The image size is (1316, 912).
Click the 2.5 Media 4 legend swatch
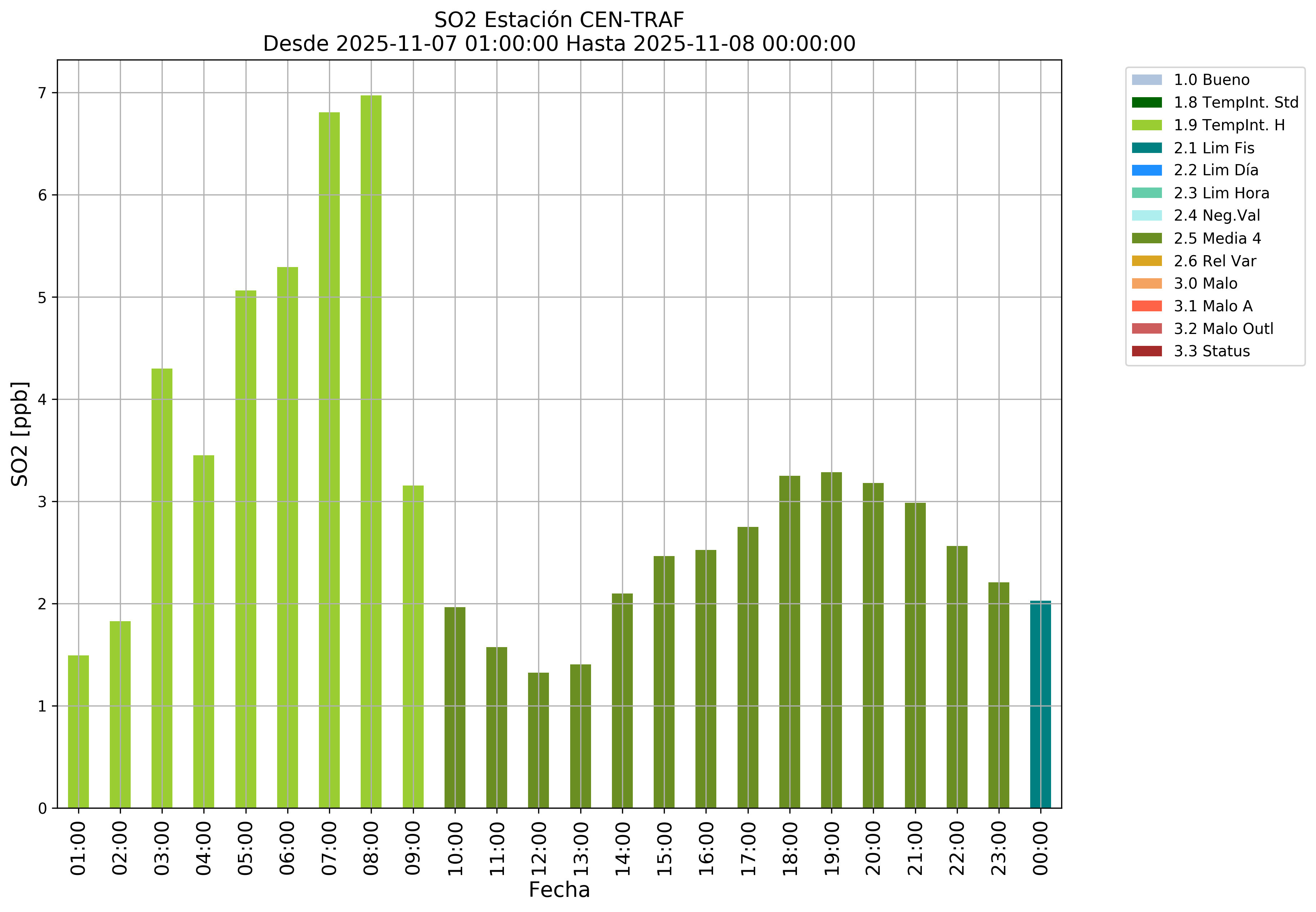coord(1146,238)
